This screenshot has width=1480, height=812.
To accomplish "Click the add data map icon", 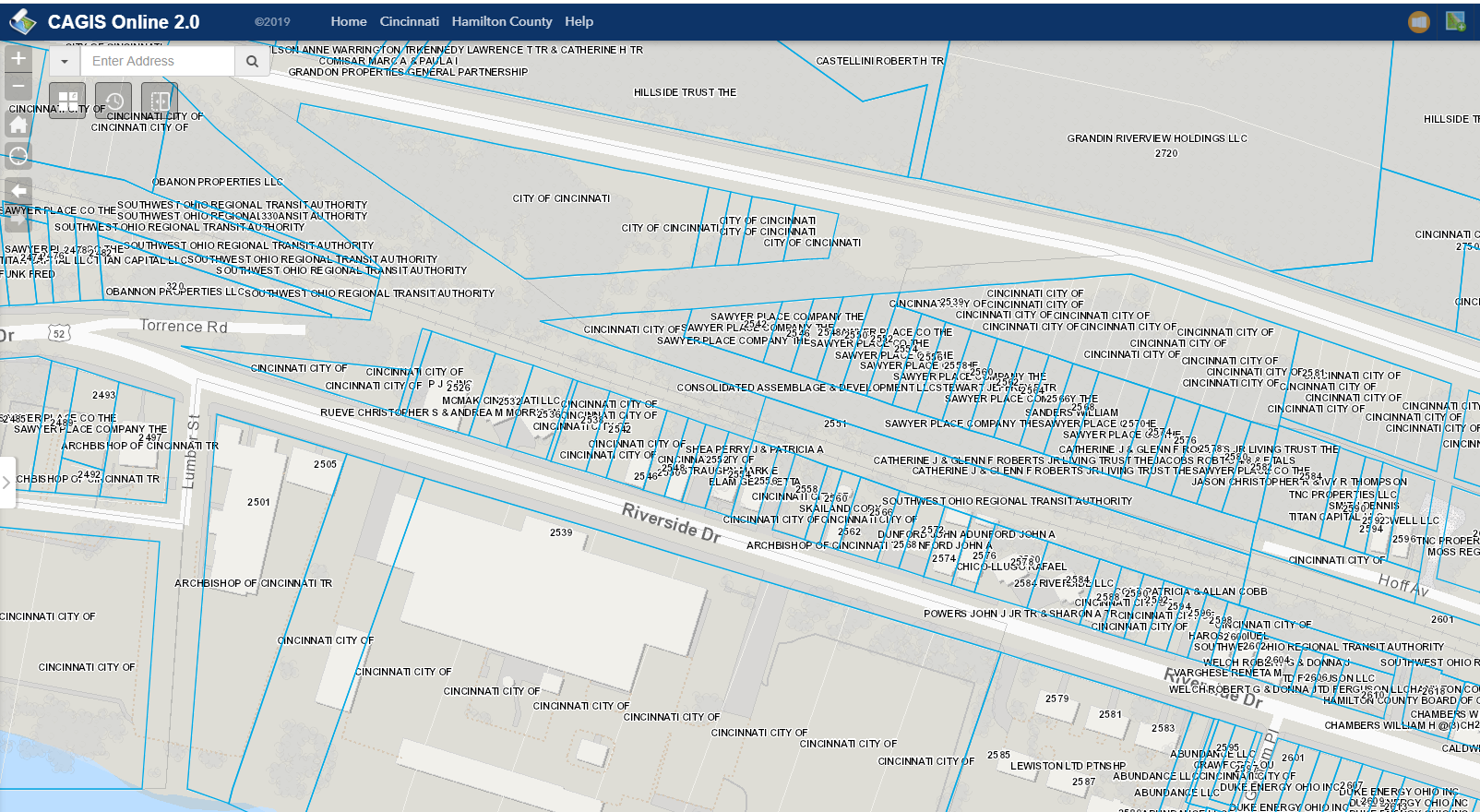I will (x=1455, y=21).
